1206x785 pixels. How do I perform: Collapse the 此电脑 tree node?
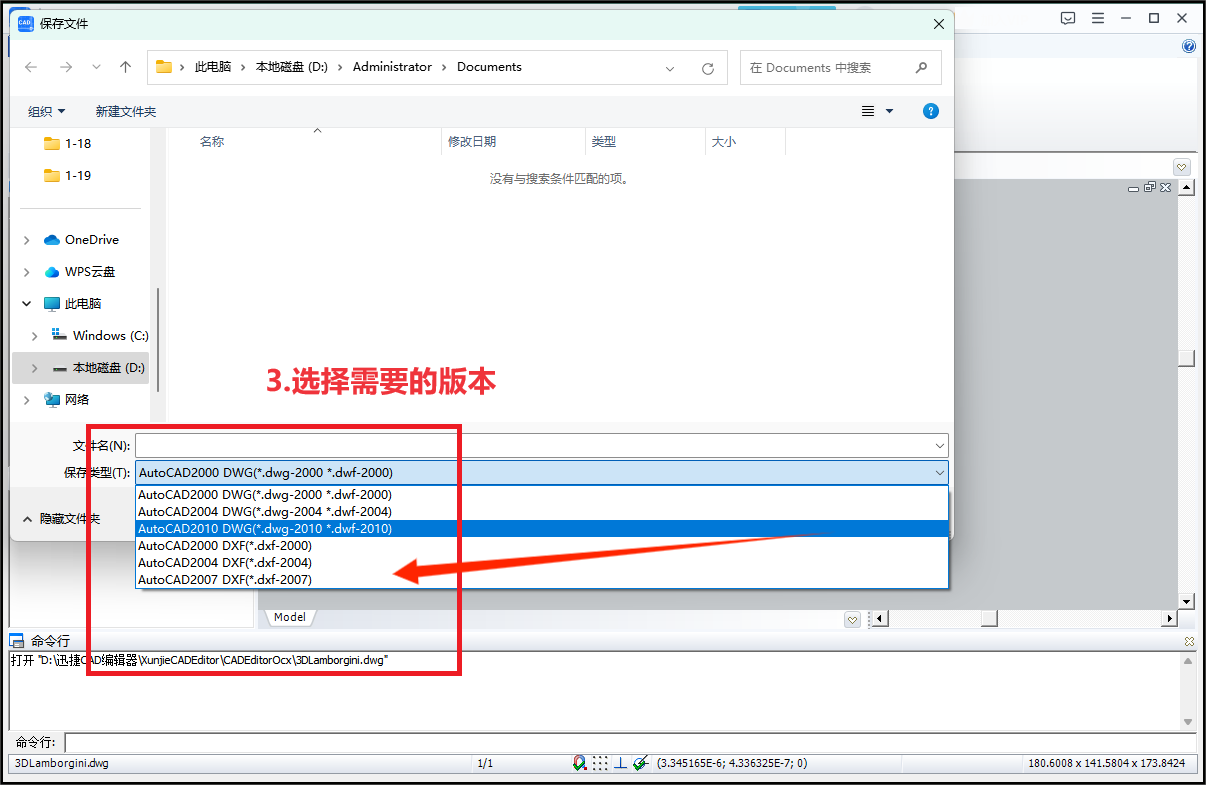click(x=26, y=304)
